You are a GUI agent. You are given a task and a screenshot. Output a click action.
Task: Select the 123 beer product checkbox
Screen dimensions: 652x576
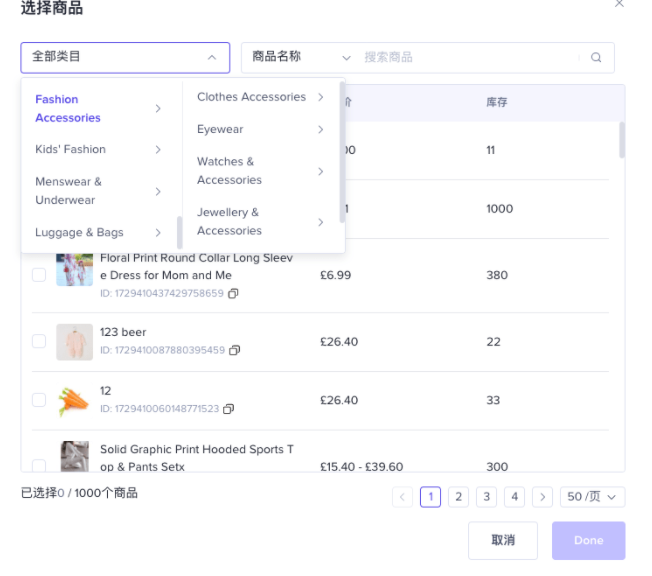(x=39, y=341)
